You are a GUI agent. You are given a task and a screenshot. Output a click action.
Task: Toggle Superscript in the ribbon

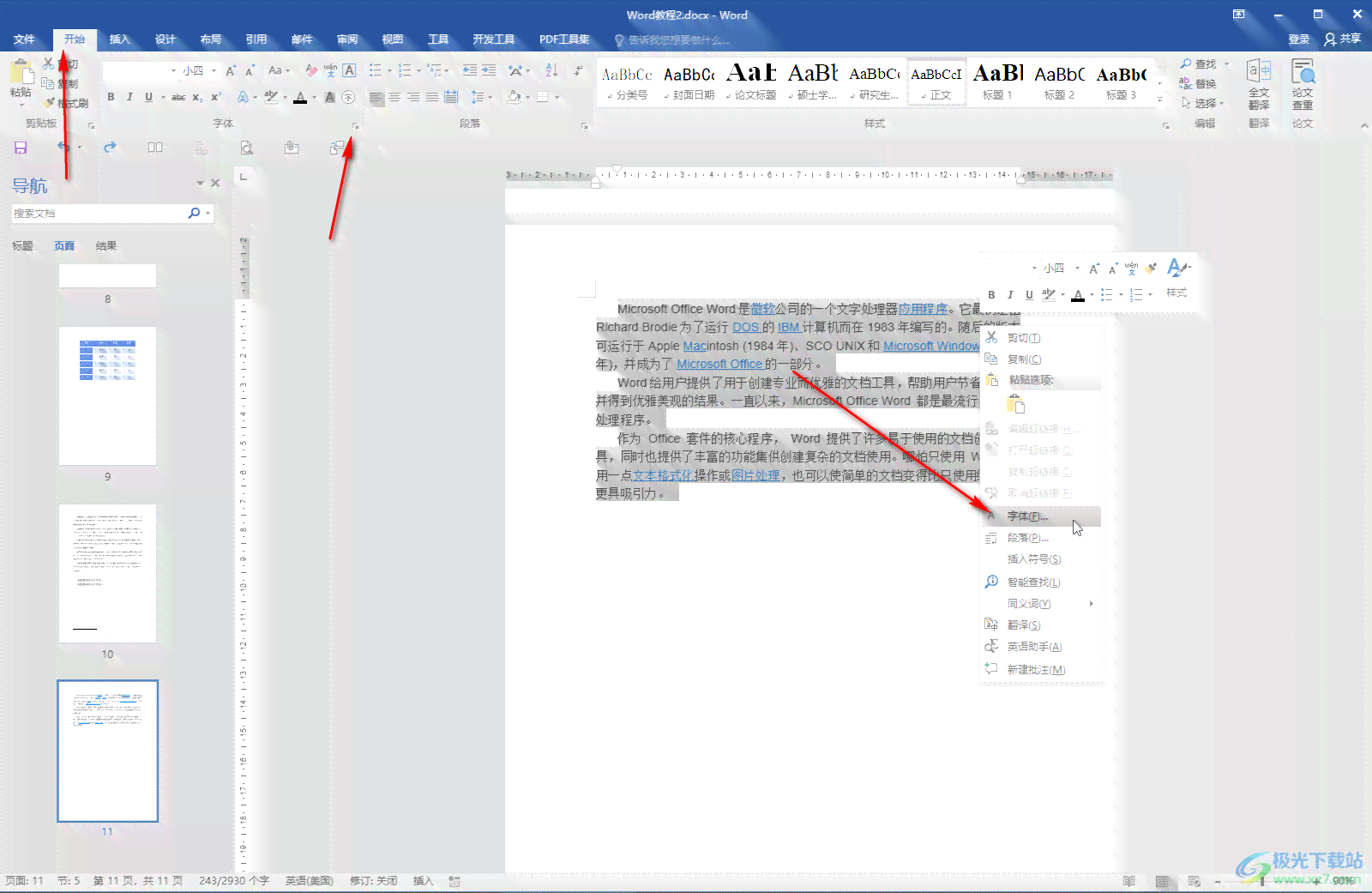216,97
